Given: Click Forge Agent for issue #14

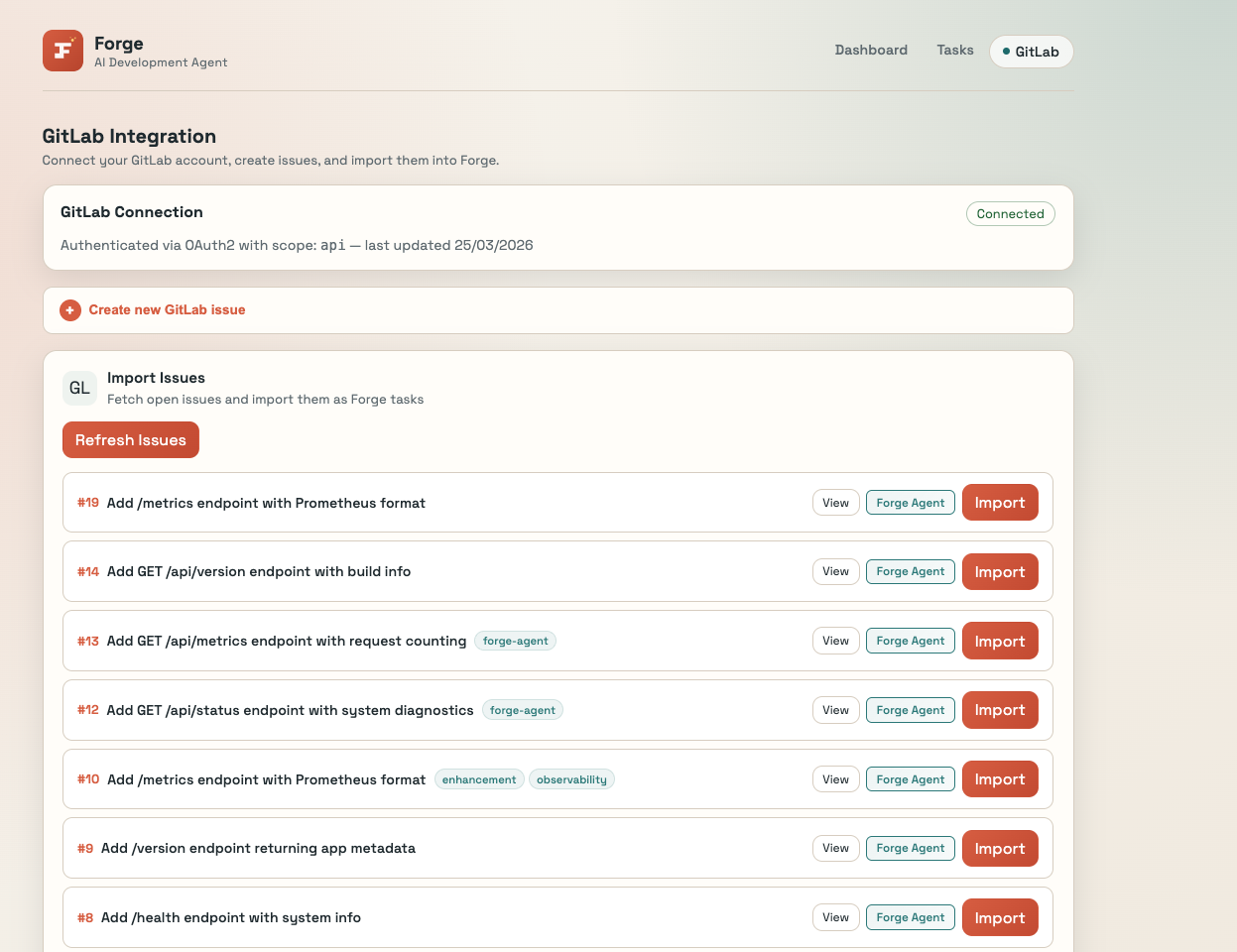Looking at the screenshot, I should [x=911, y=572].
